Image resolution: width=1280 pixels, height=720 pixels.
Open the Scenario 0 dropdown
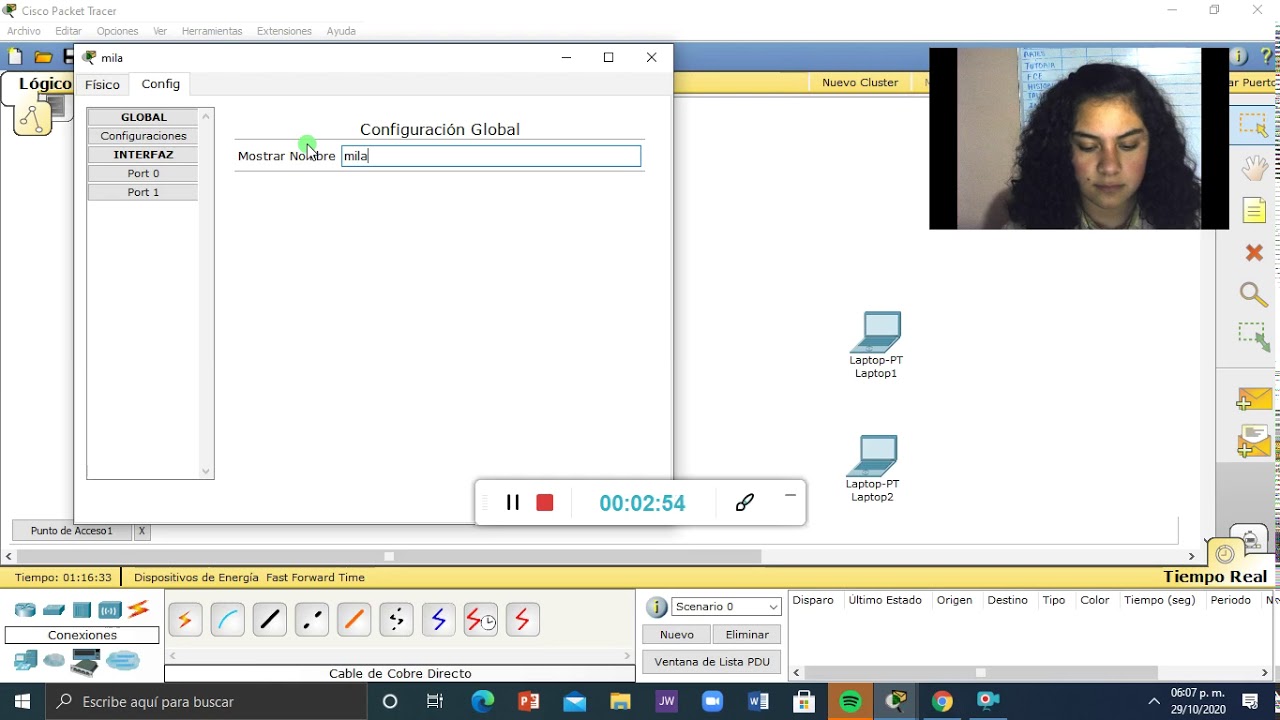point(727,607)
